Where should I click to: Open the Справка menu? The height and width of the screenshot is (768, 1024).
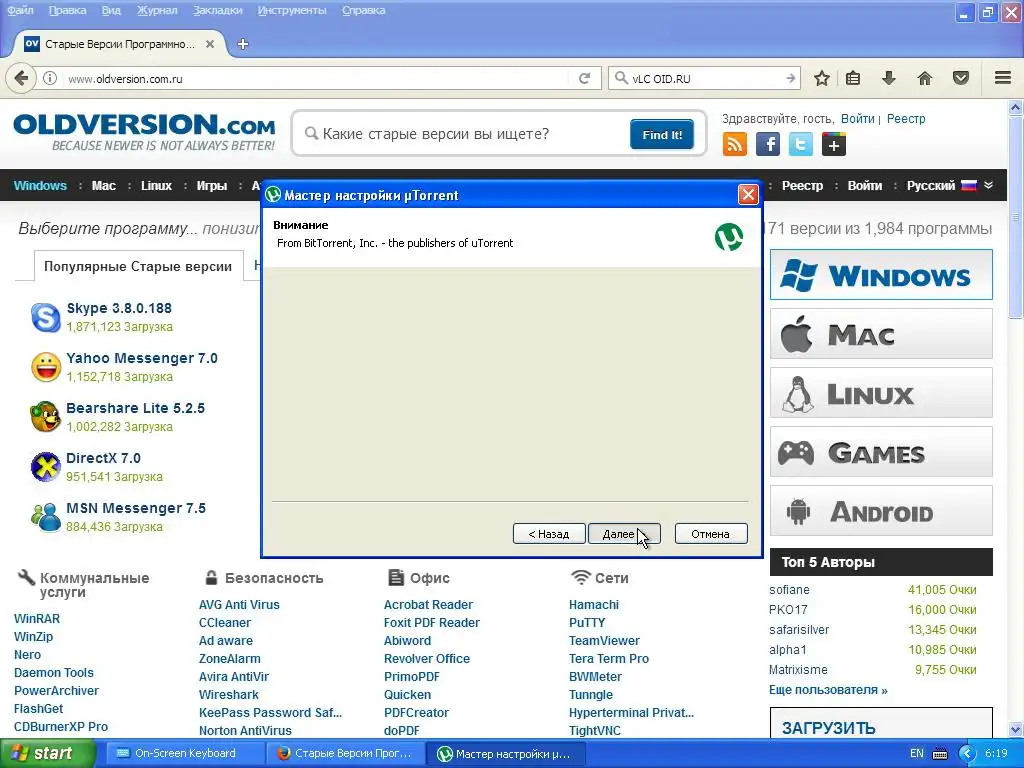coord(363,10)
